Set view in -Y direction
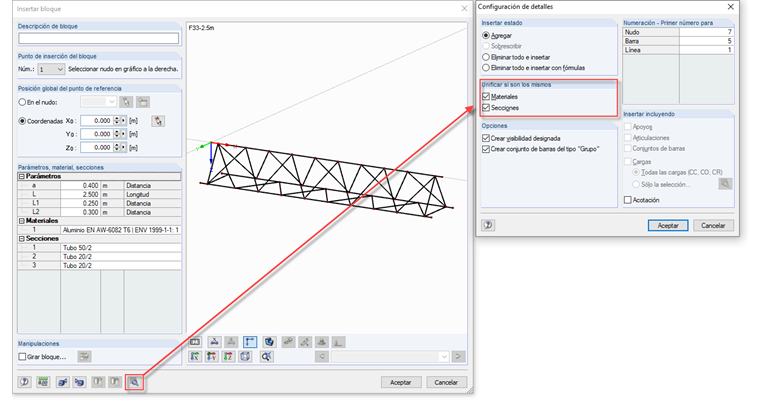760x408 pixels. pos(212,357)
